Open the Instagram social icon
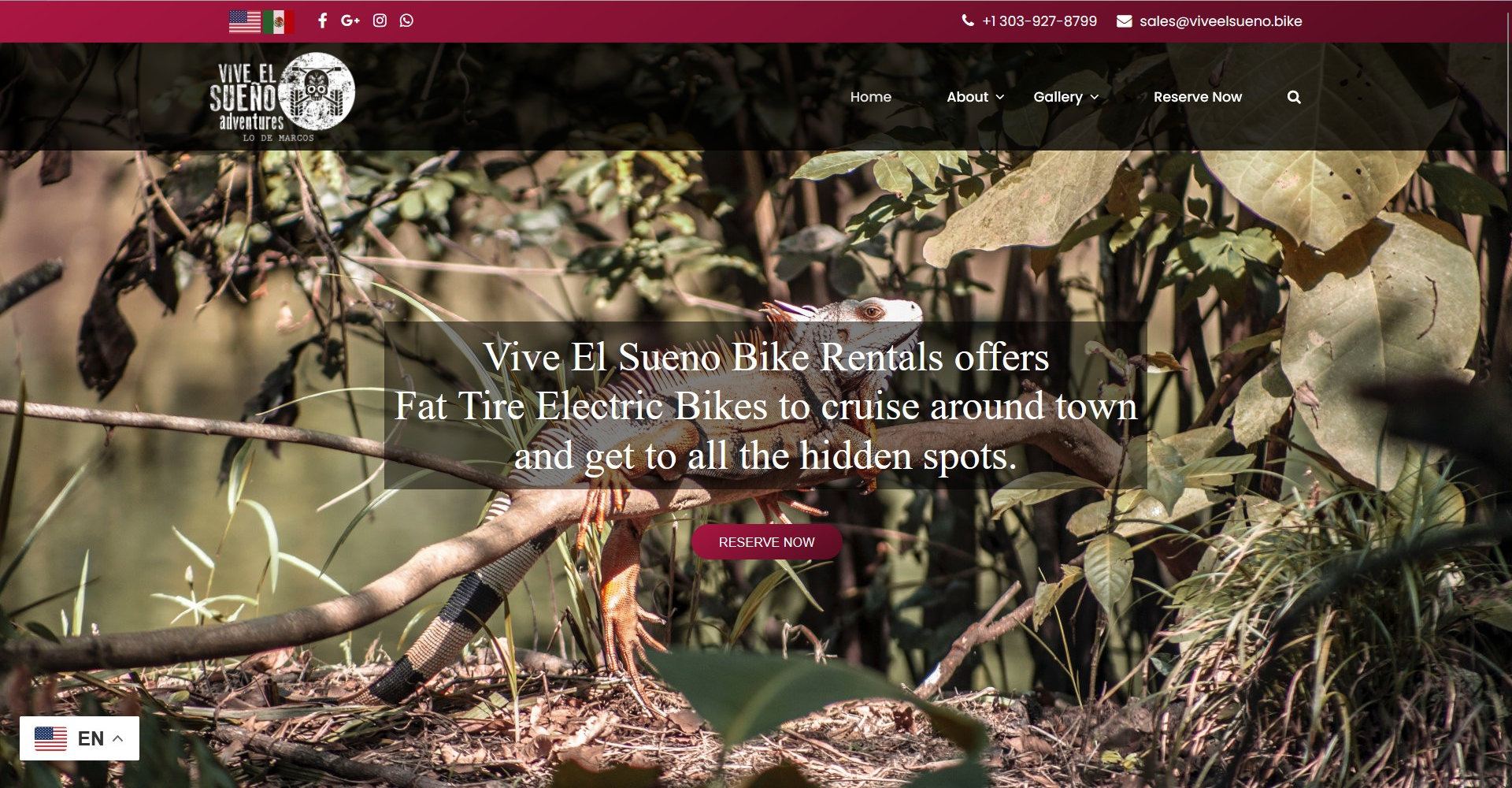The image size is (1512, 788). pos(380,20)
